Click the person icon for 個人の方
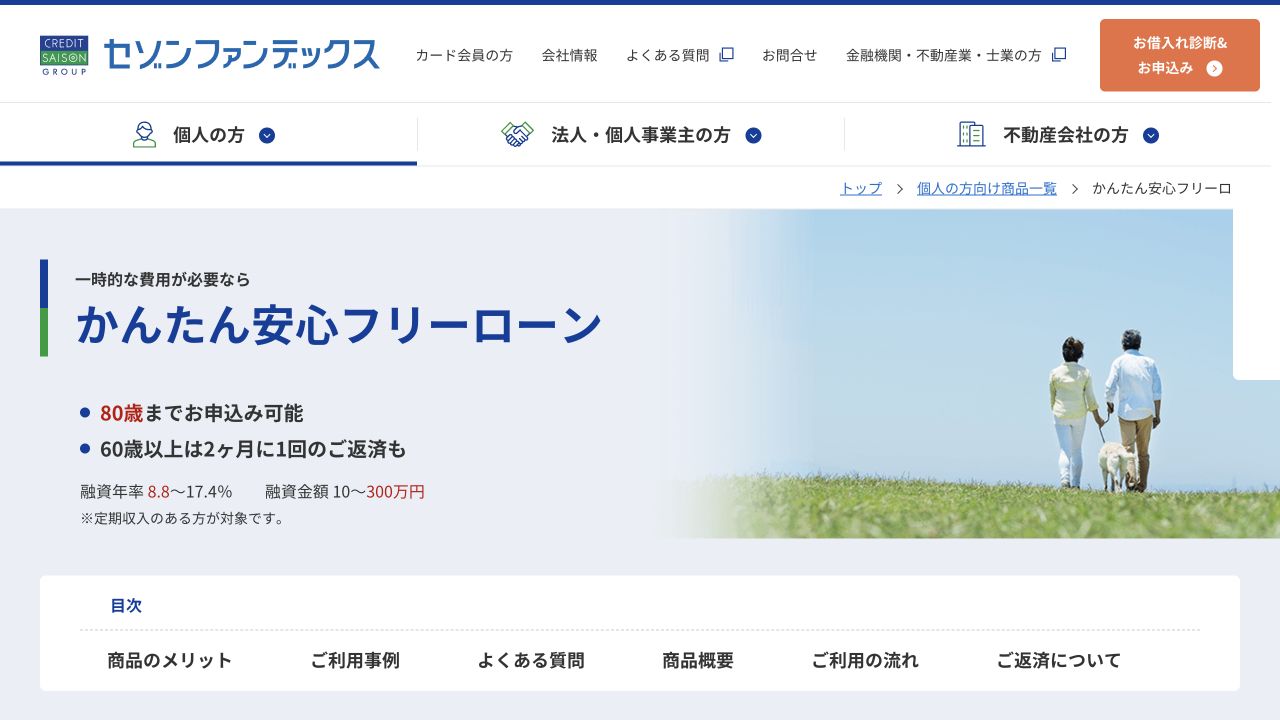This screenshot has width=1280, height=720. (x=145, y=134)
